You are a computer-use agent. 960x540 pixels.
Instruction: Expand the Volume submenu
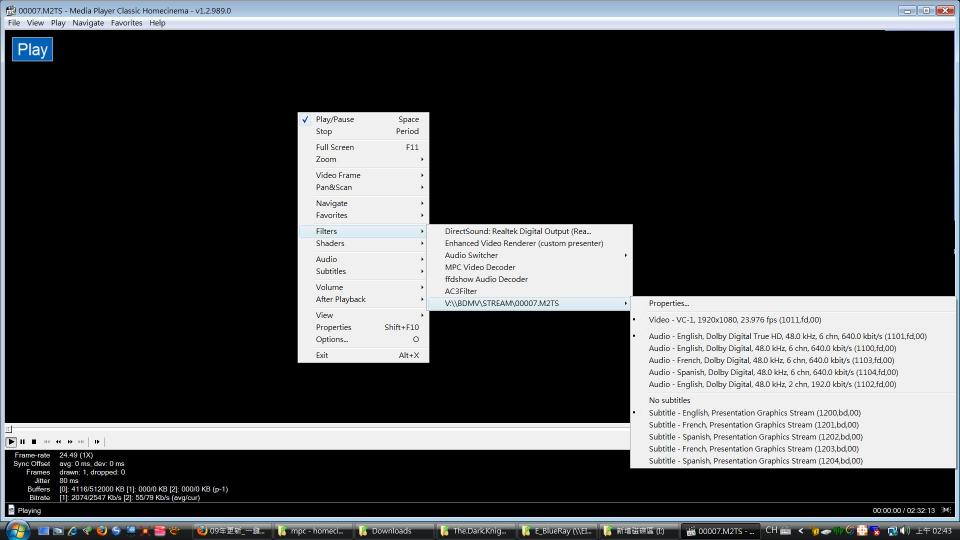[x=363, y=287]
